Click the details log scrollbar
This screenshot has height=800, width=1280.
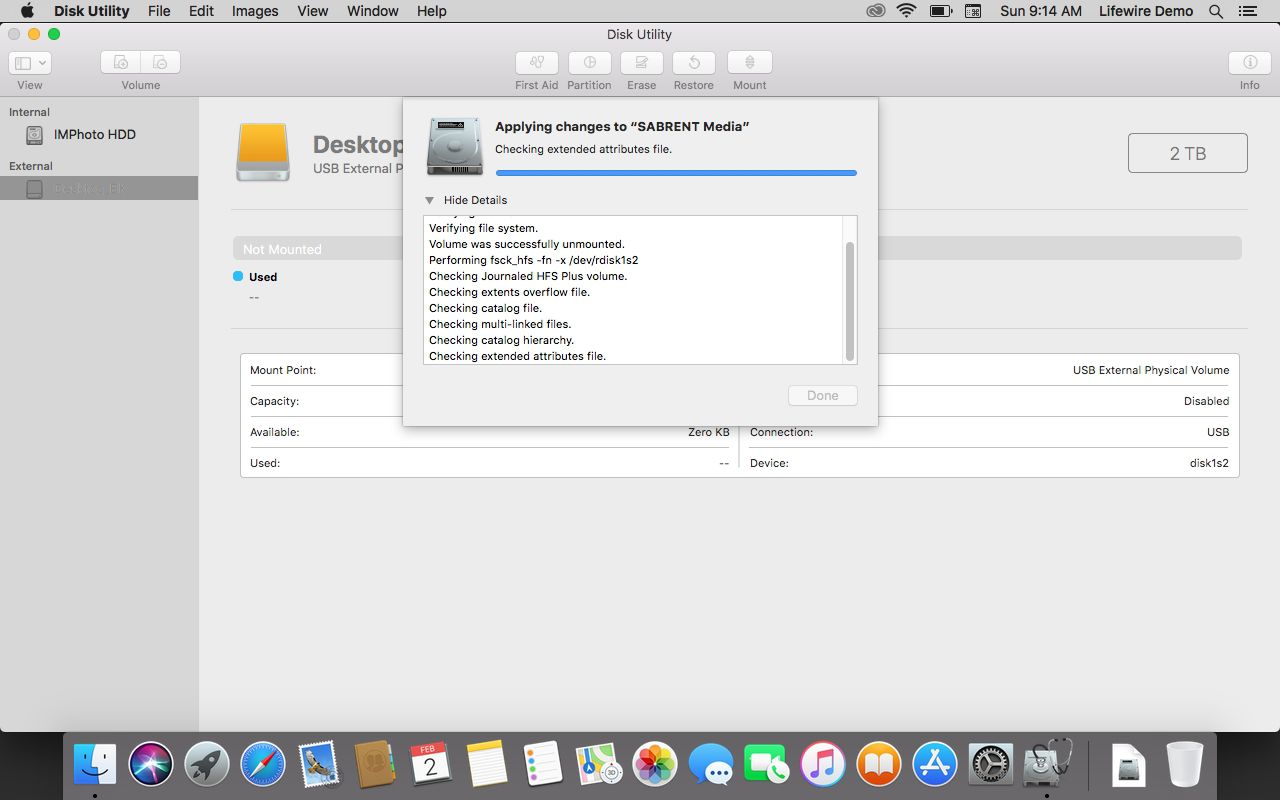[850, 300]
